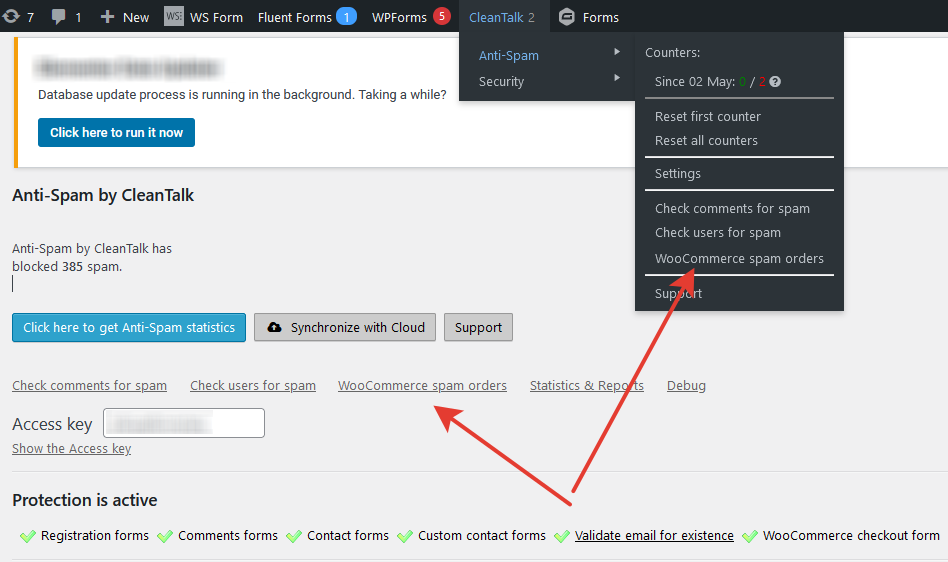
Task: Click here to get Anti-Spam statistics button
Action: (x=129, y=327)
